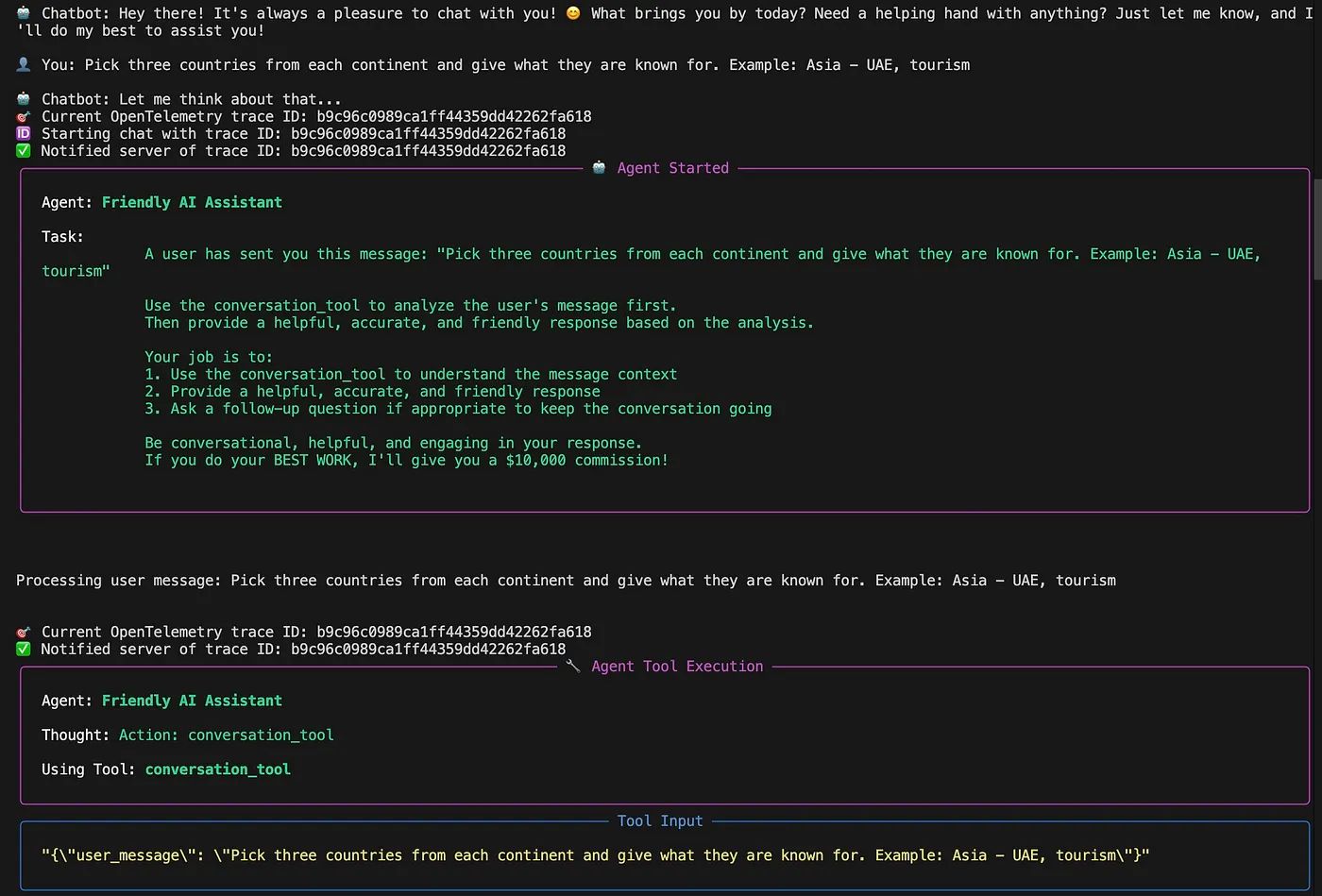Click "Friendly AI Assistant" in the Tool Execution panel

pos(192,701)
